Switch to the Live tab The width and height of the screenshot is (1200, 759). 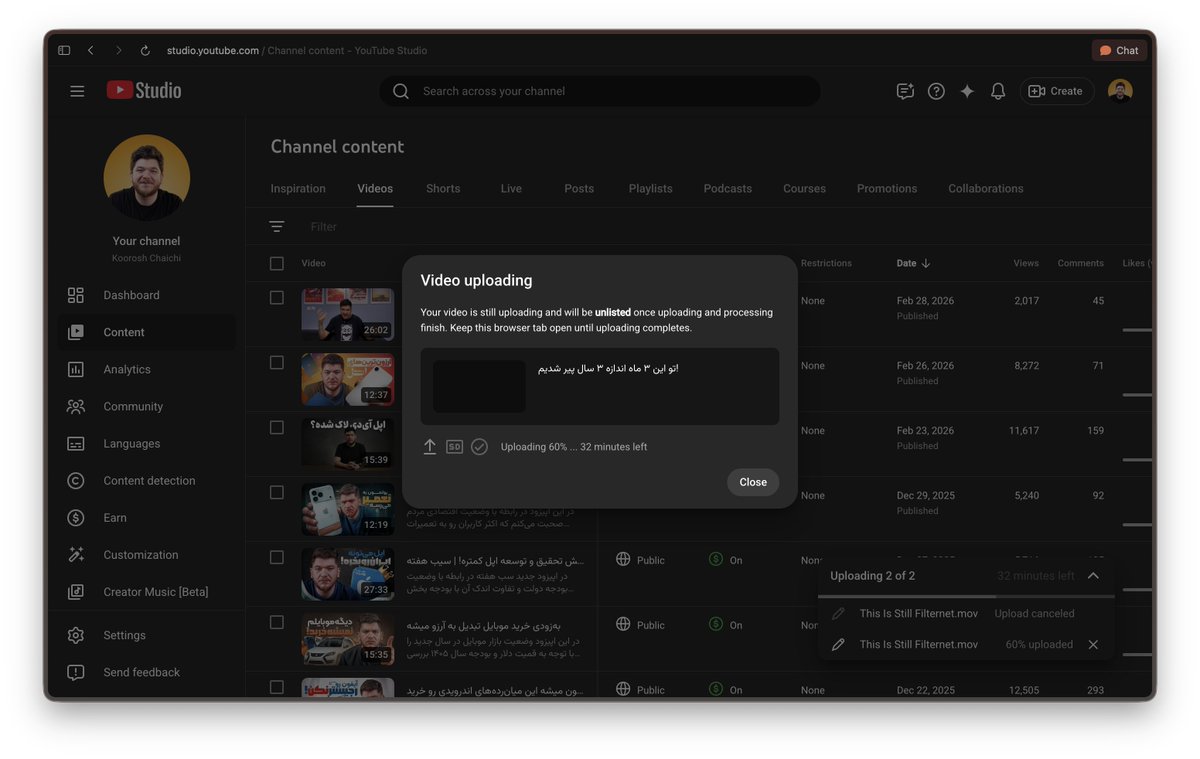(511, 189)
